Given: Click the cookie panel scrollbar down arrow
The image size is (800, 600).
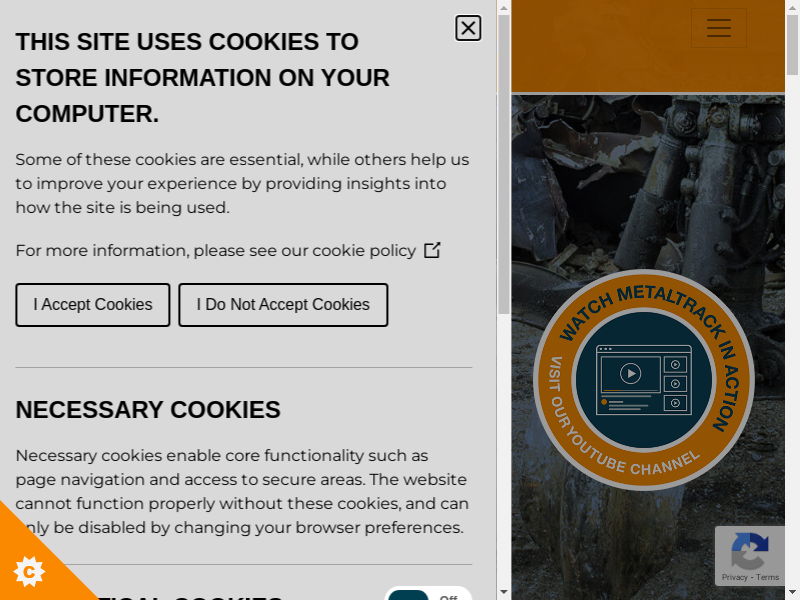Looking at the screenshot, I should click(x=504, y=592).
